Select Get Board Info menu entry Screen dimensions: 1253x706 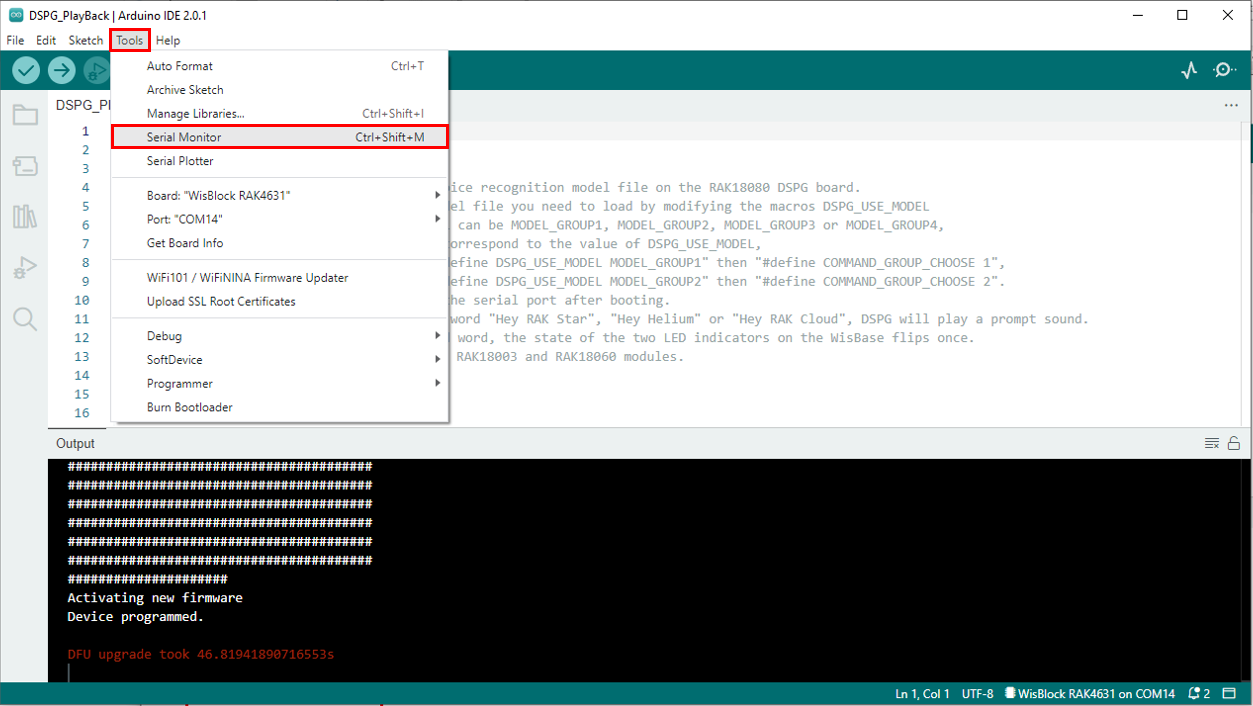(280, 243)
